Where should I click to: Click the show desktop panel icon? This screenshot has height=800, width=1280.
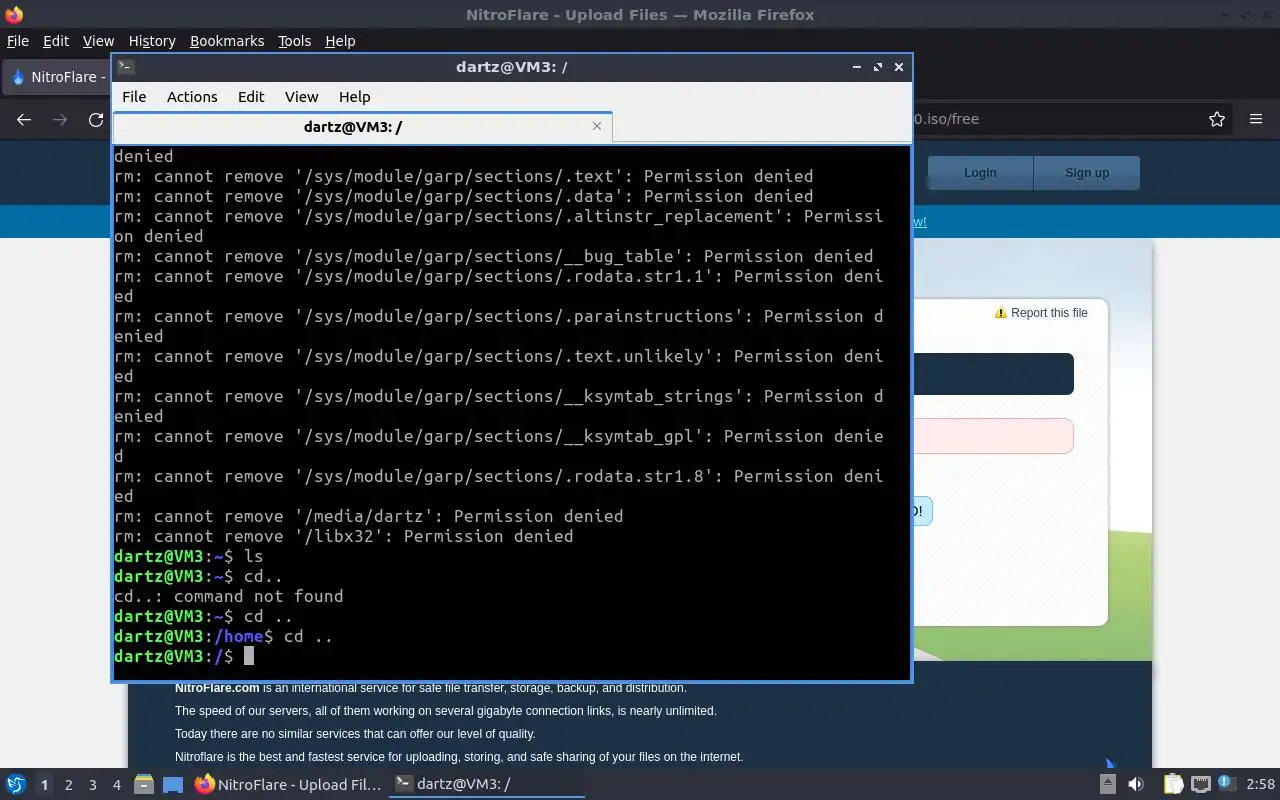click(x=173, y=784)
